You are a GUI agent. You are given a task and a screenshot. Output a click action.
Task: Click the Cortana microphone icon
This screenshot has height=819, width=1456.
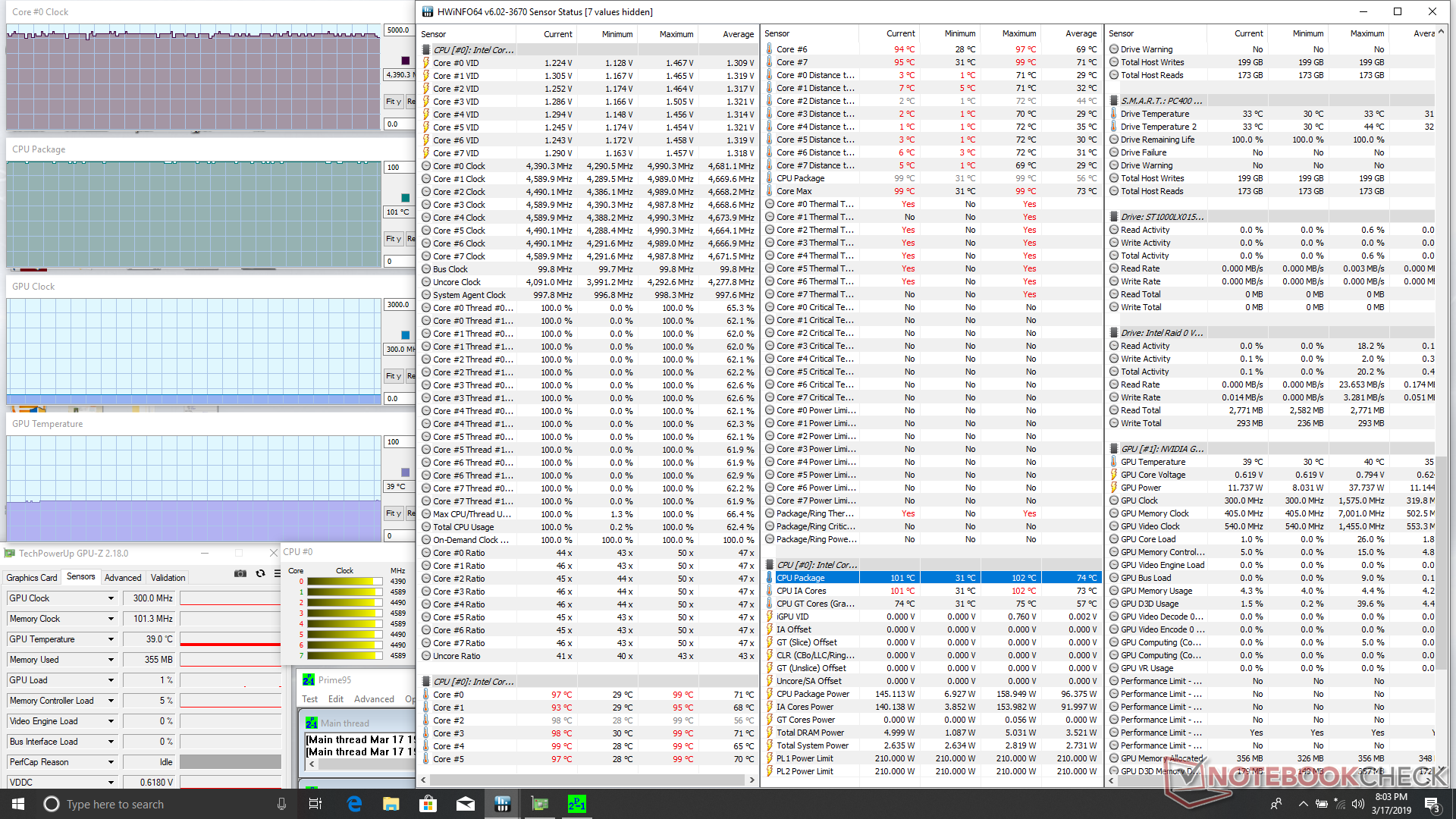(281, 804)
